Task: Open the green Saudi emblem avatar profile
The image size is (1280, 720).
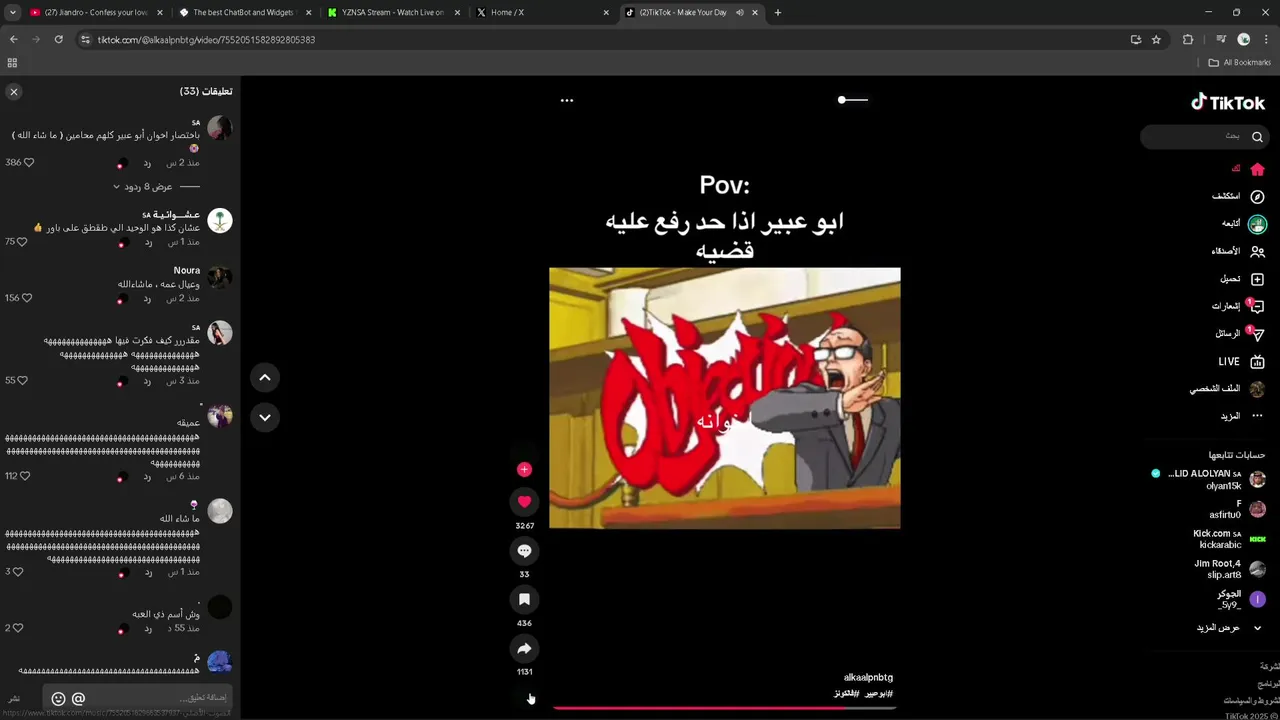Action: click(x=220, y=221)
